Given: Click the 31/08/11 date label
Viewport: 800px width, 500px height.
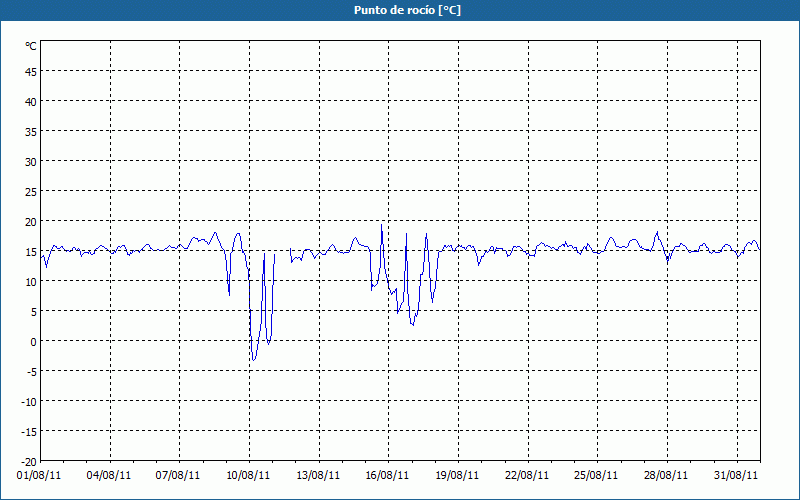Looking at the screenshot, I should (736, 475).
